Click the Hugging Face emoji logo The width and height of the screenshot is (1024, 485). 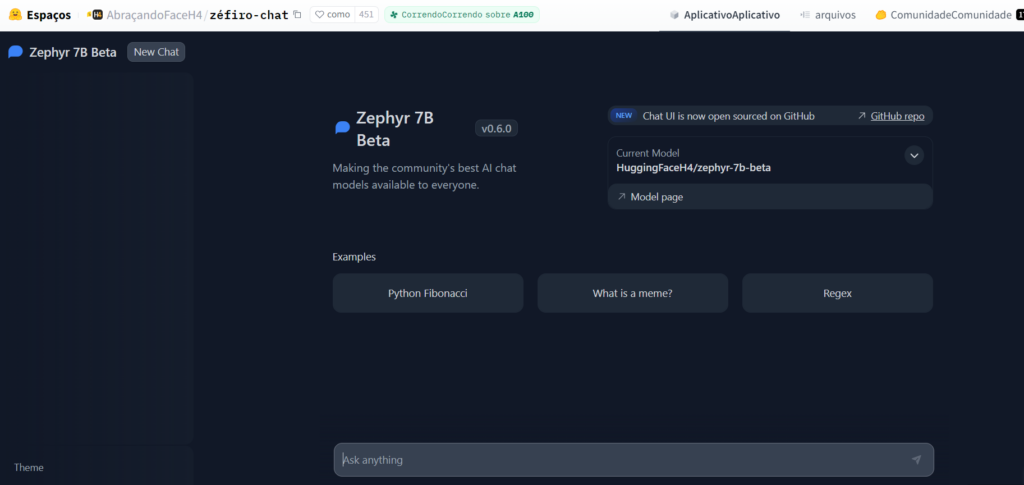[14, 14]
